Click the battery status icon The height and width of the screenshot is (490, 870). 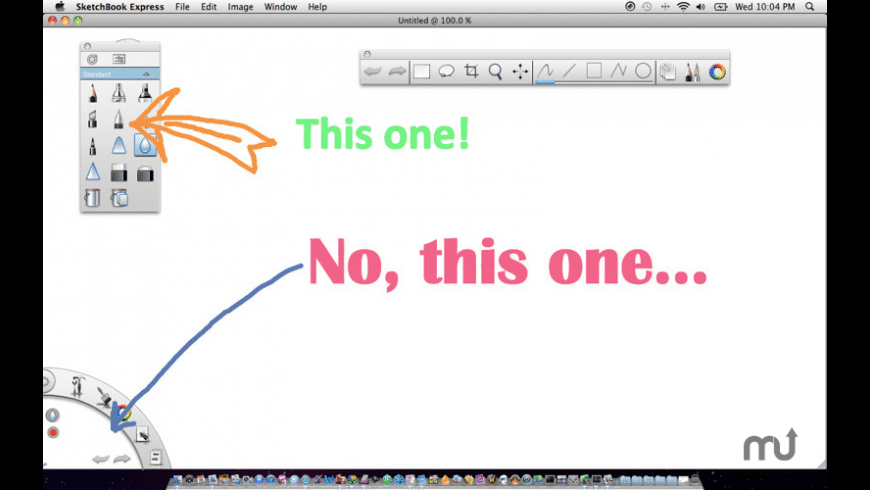point(720,7)
